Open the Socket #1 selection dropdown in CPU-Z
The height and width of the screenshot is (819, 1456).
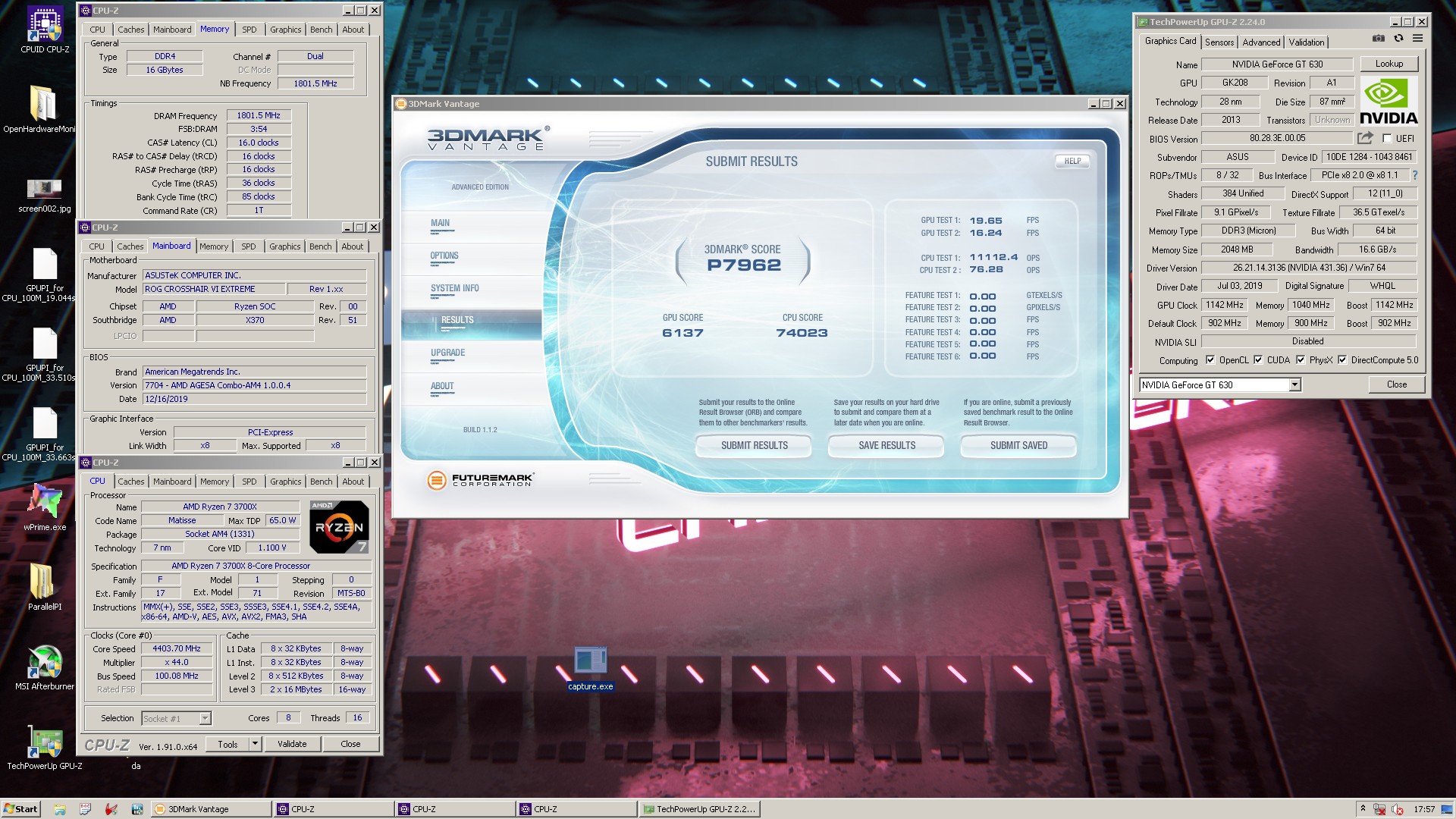[x=176, y=718]
